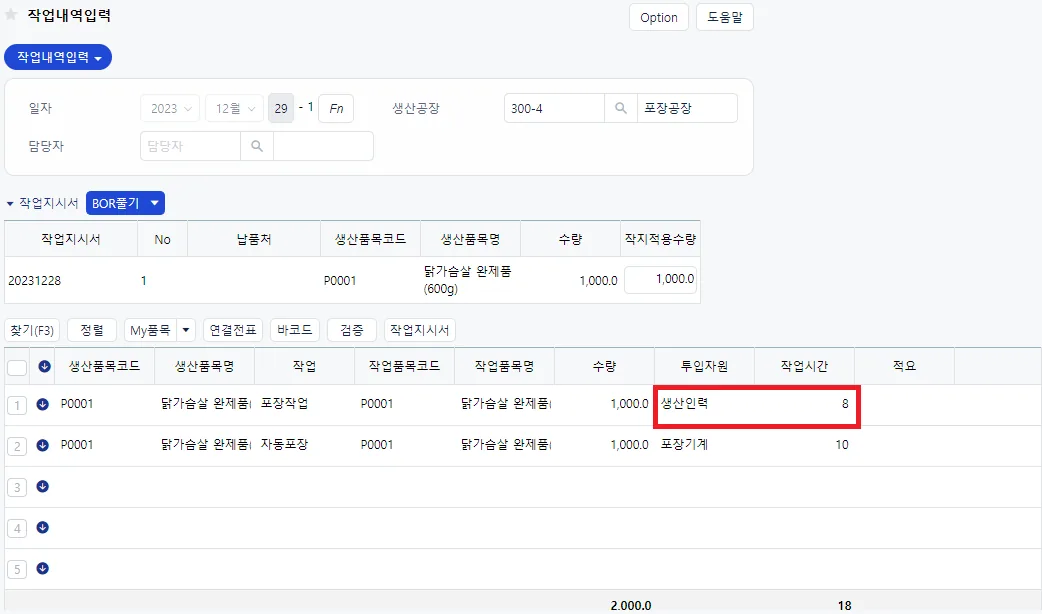The width and height of the screenshot is (1042, 614).
Task: Open the 작업내역입력 blue menu button
Action: pos(58,57)
